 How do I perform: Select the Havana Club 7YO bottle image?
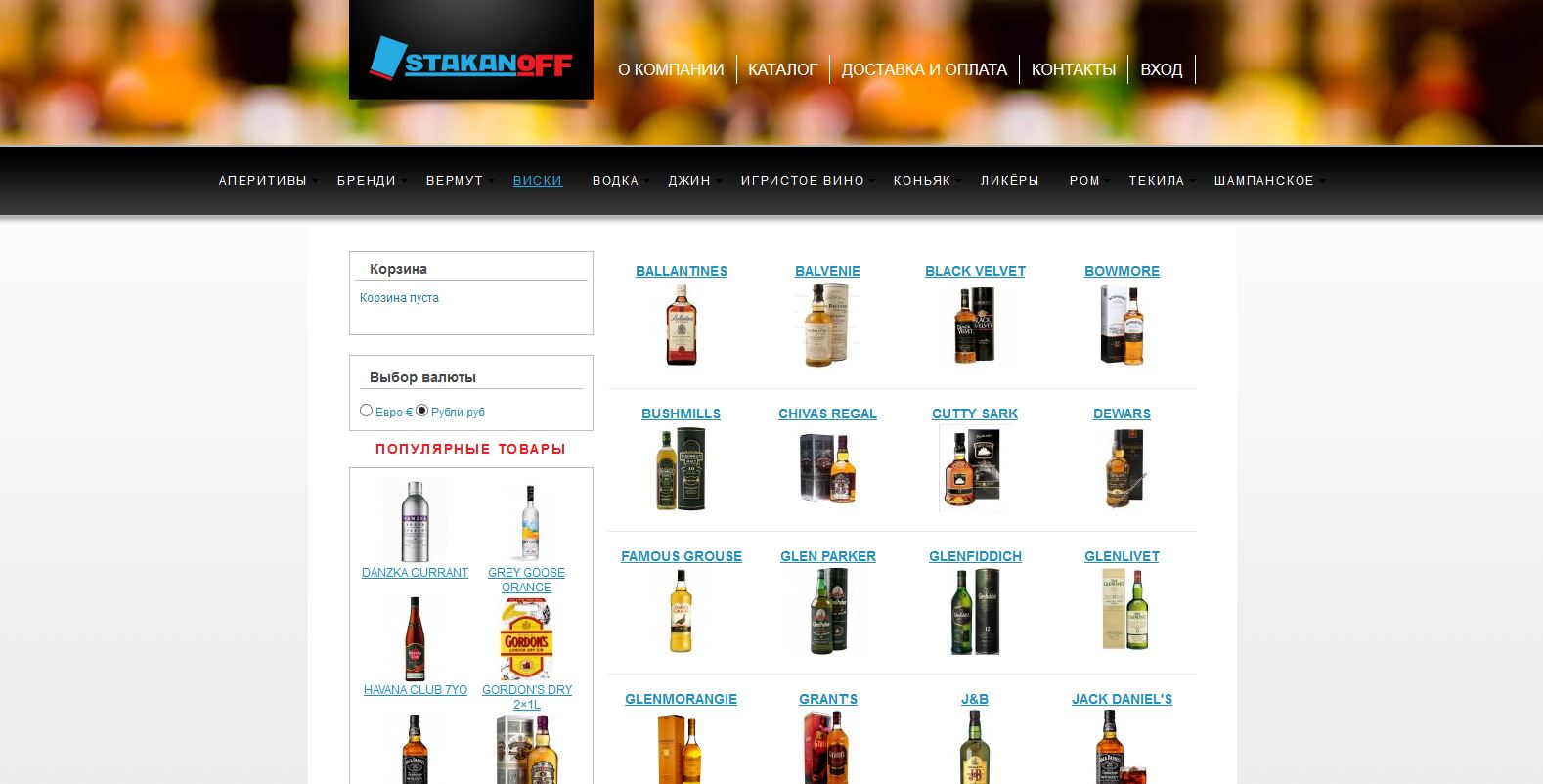(x=415, y=638)
